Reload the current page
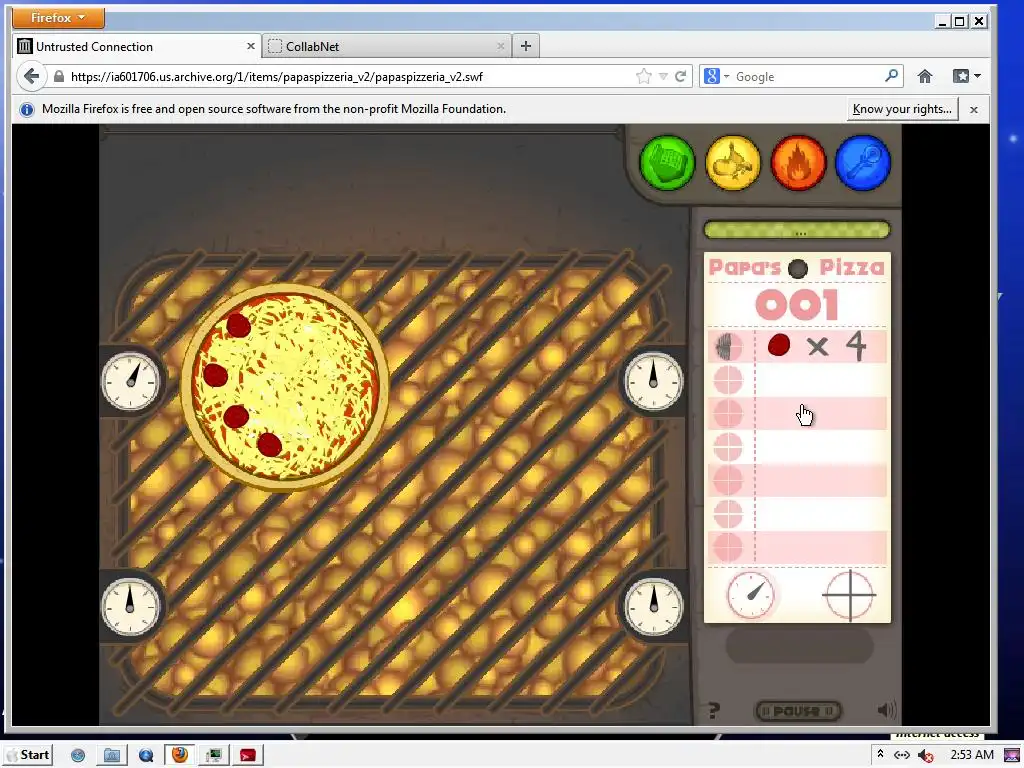Screen dimensions: 1024x768 [x=680, y=76]
